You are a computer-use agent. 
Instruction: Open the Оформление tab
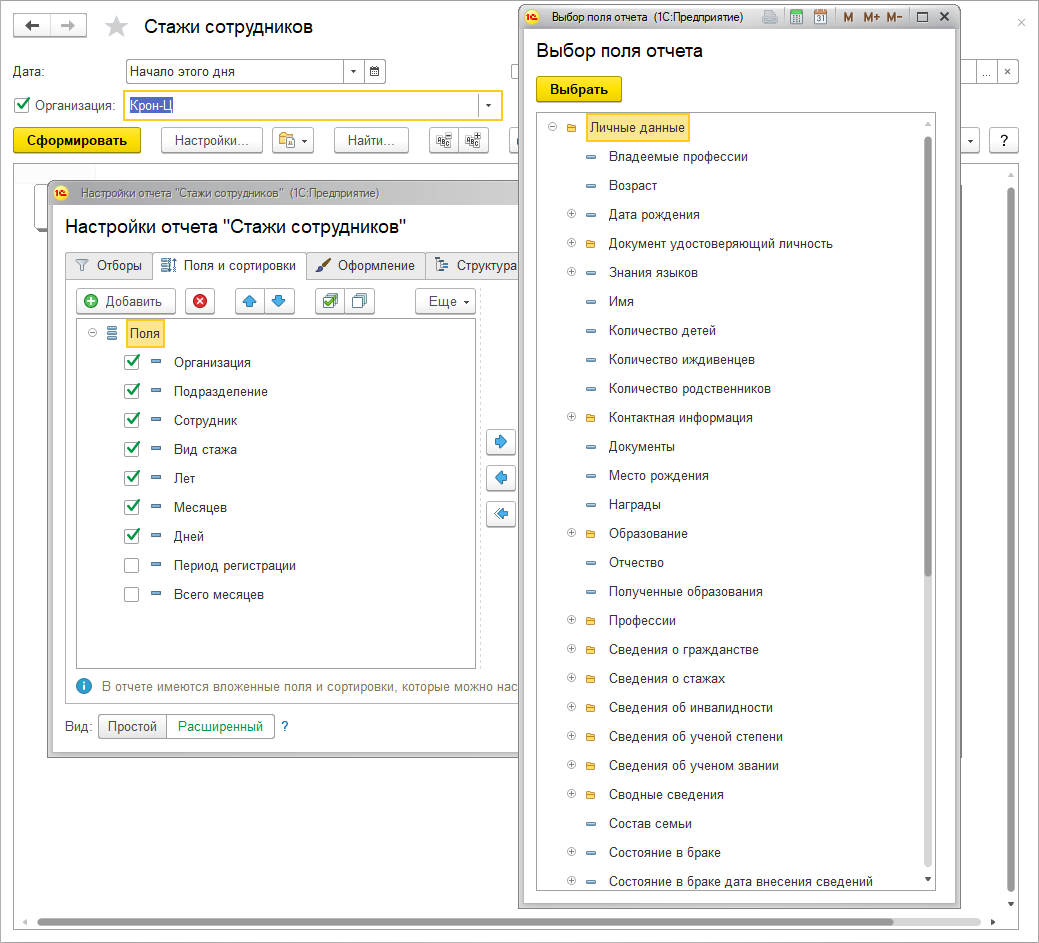pyautogui.click(x=366, y=265)
